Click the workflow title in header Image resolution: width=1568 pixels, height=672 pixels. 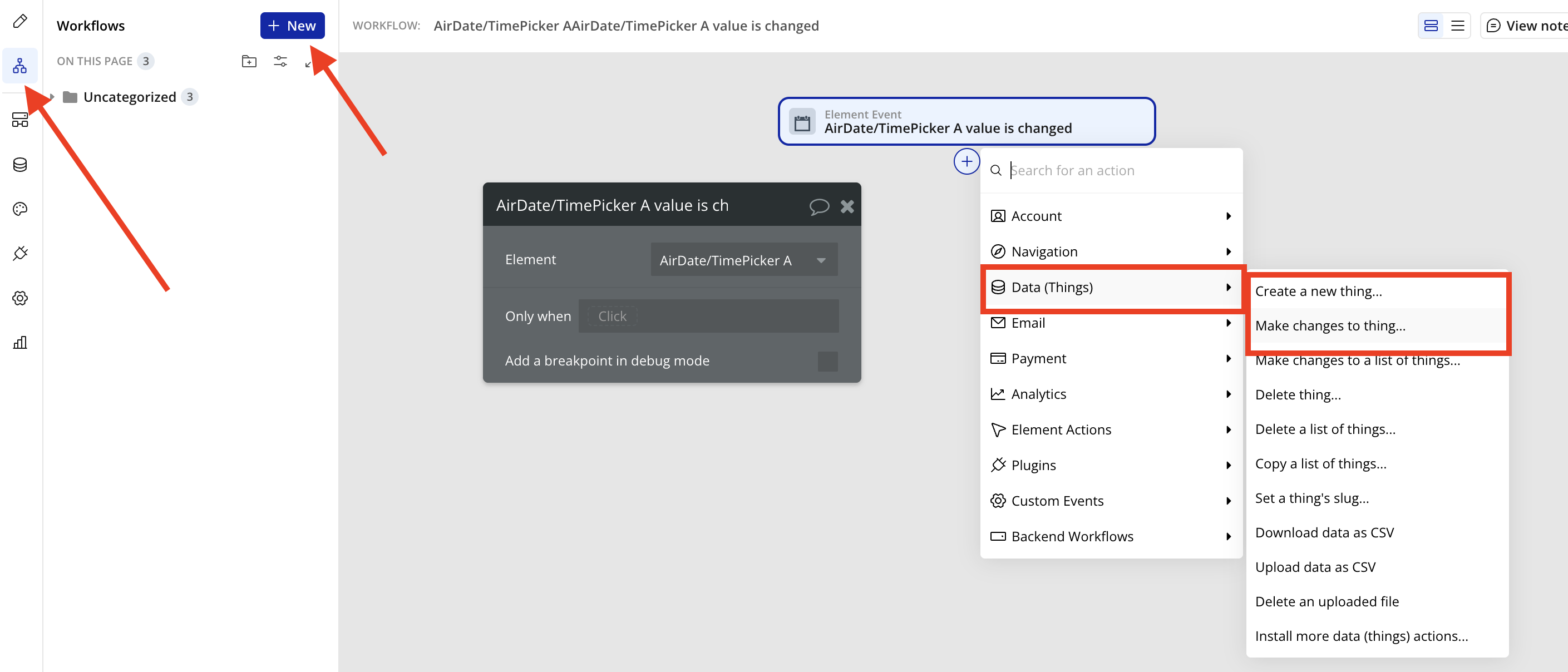click(626, 26)
